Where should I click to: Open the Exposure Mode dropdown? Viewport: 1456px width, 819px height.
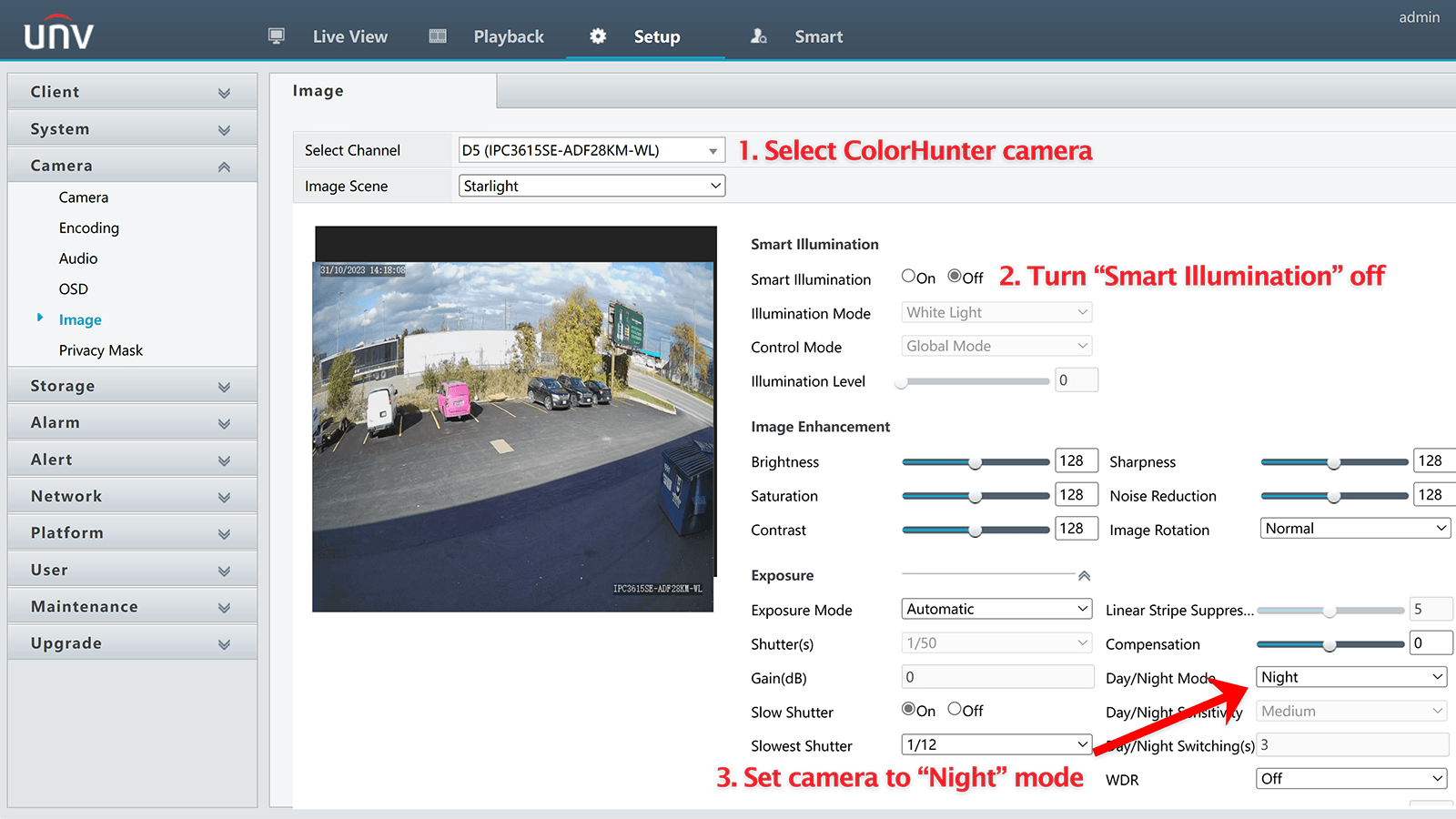pyautogui.click(x=996, y=609)
